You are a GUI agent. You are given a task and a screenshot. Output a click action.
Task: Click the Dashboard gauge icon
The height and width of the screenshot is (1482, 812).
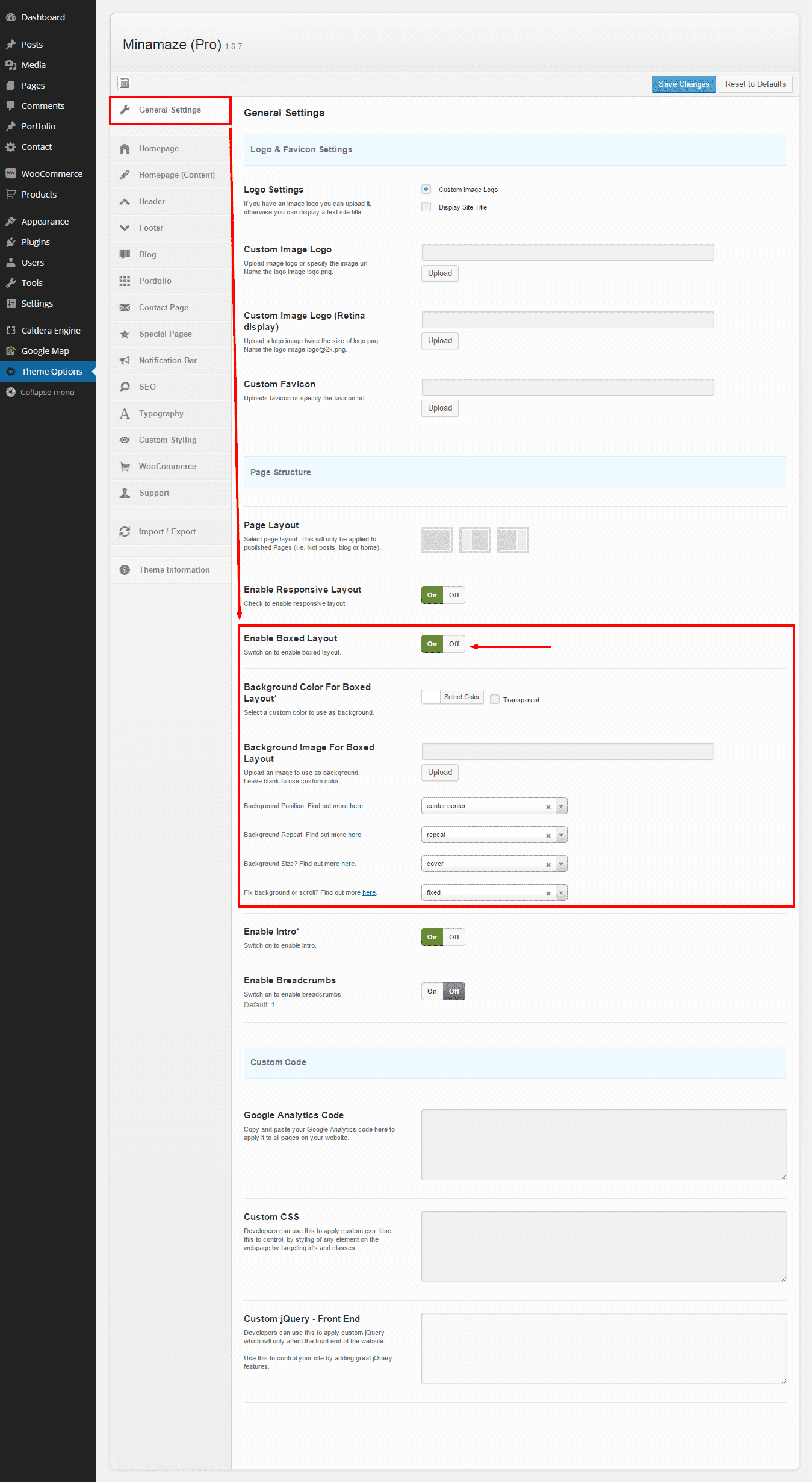click(x=10, y=17)
